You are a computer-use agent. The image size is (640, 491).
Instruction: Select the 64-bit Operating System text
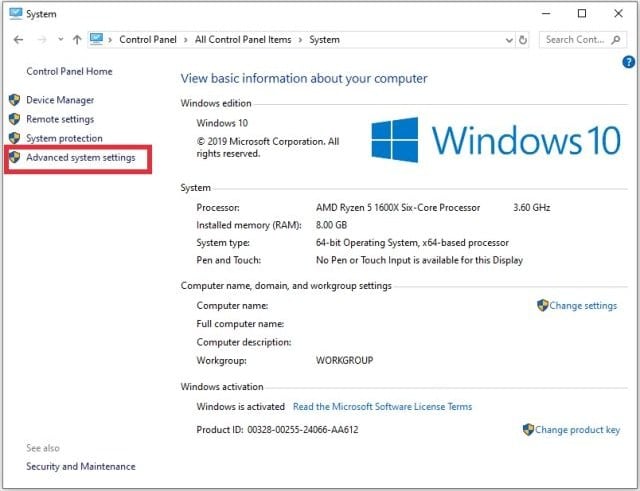coord(412,243)
